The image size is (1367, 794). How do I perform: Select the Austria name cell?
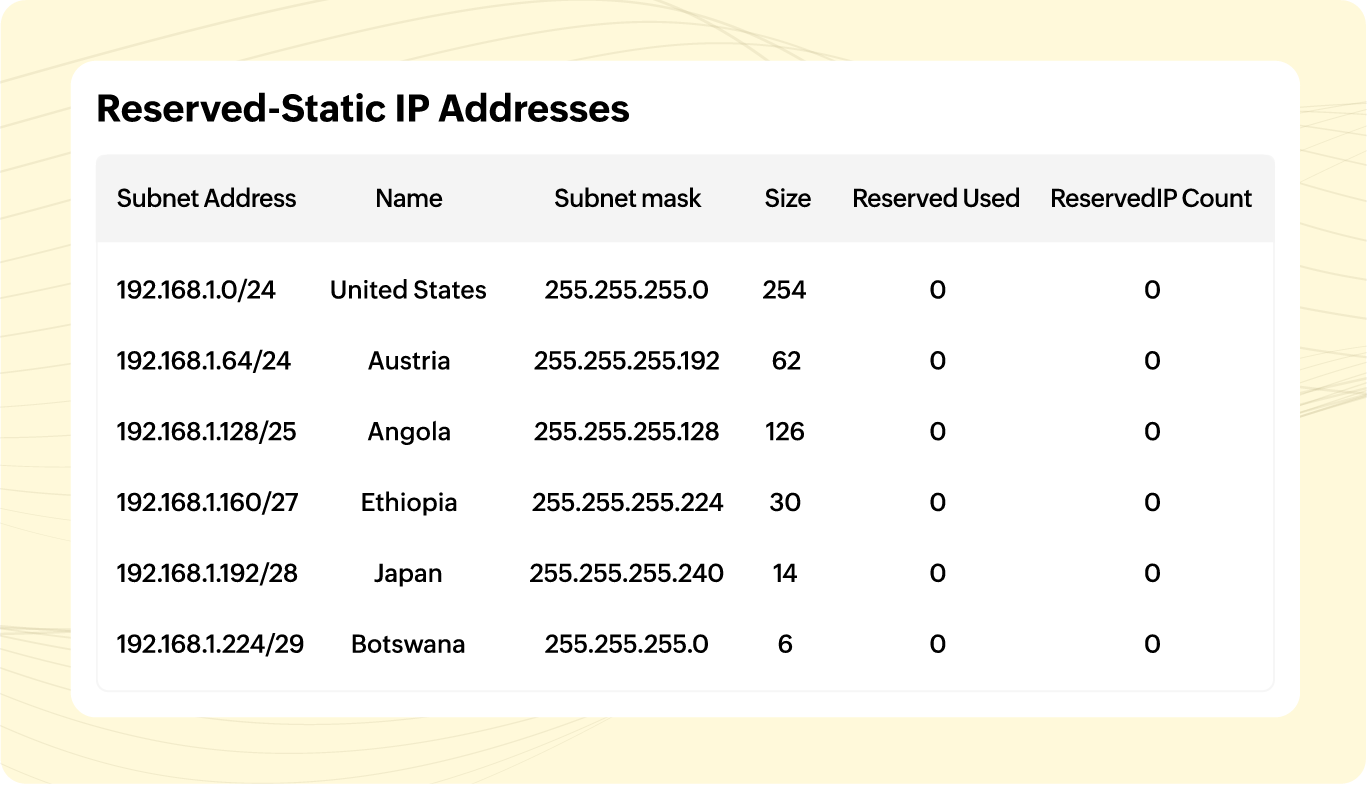[x=408, y=361]
